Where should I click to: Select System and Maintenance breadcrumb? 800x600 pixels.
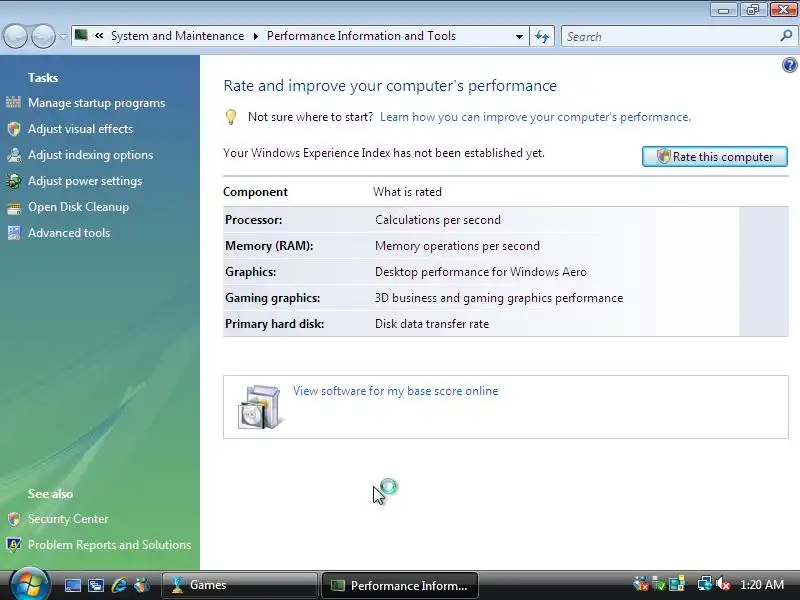[178, 36]
